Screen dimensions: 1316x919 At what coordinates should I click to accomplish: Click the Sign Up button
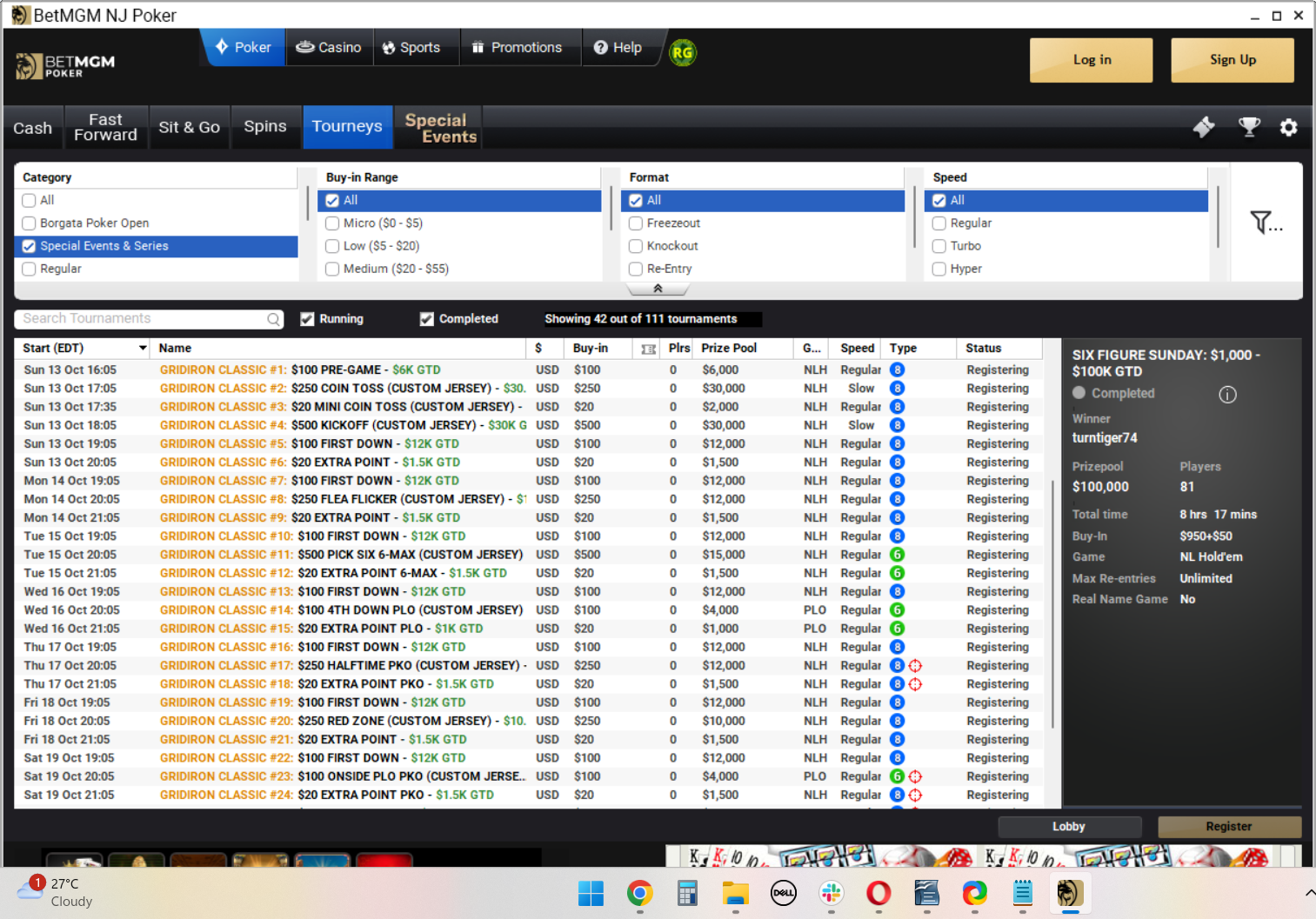click(x=1232, y=60)
